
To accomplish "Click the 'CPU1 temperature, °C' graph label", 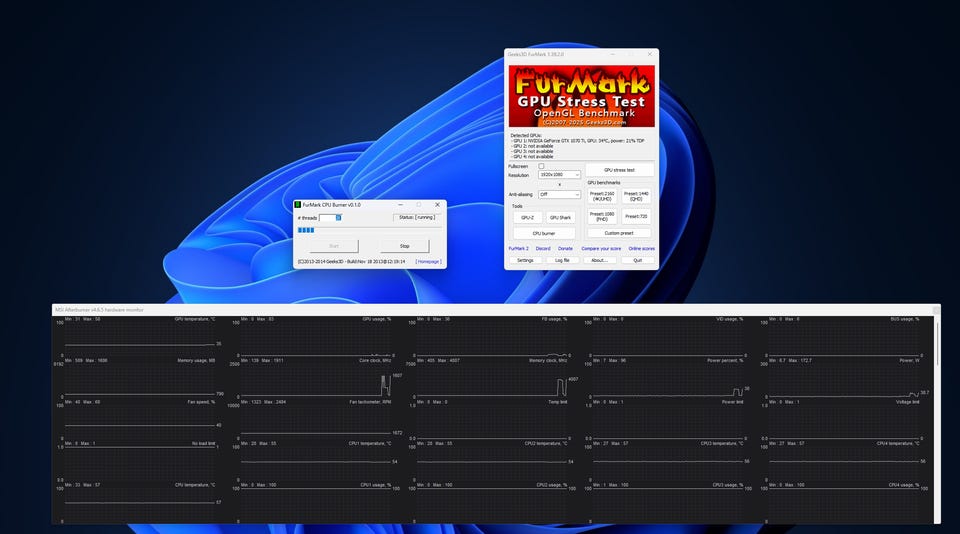I will pos(370,443).
